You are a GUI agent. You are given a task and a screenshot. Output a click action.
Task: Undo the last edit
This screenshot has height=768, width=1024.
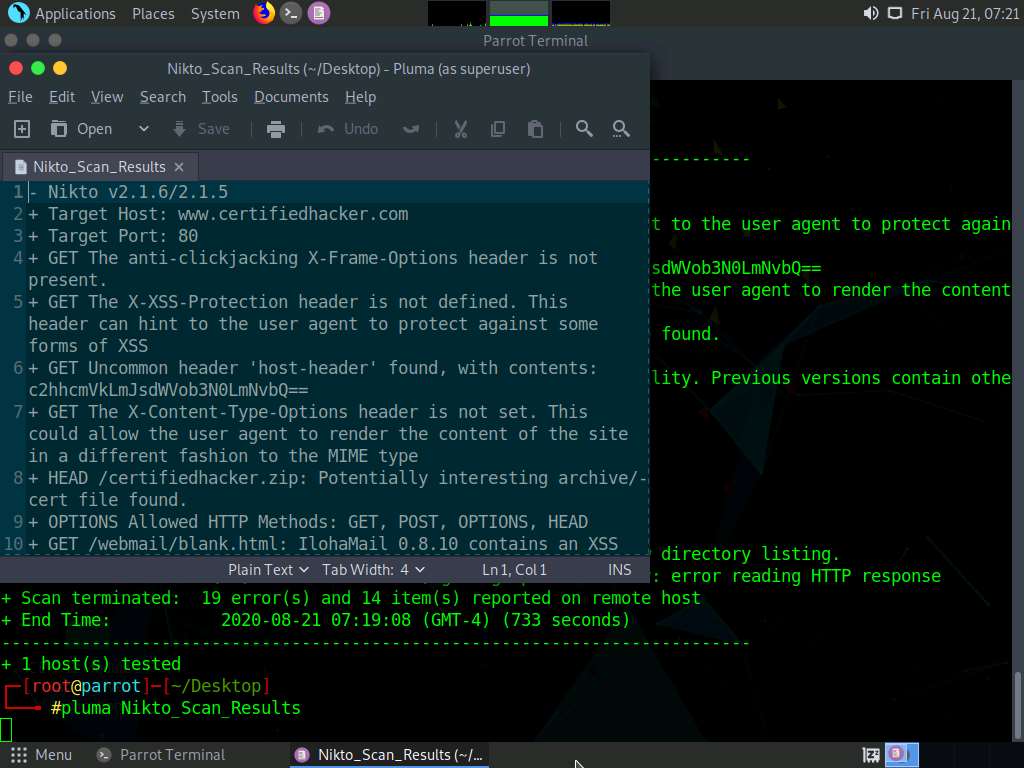[348, 129]
